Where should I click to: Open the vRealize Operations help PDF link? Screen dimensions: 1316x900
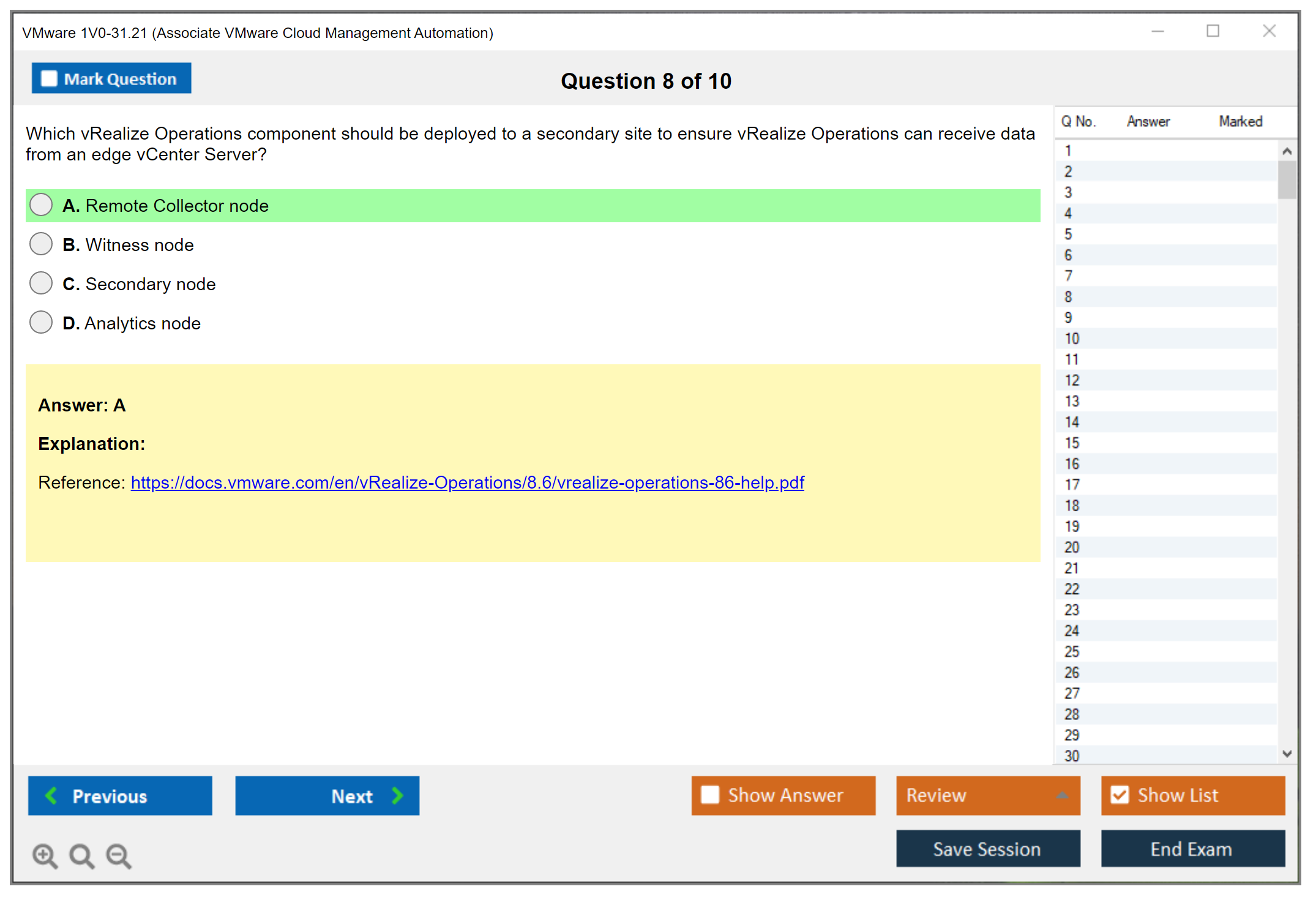coord(467,482)
